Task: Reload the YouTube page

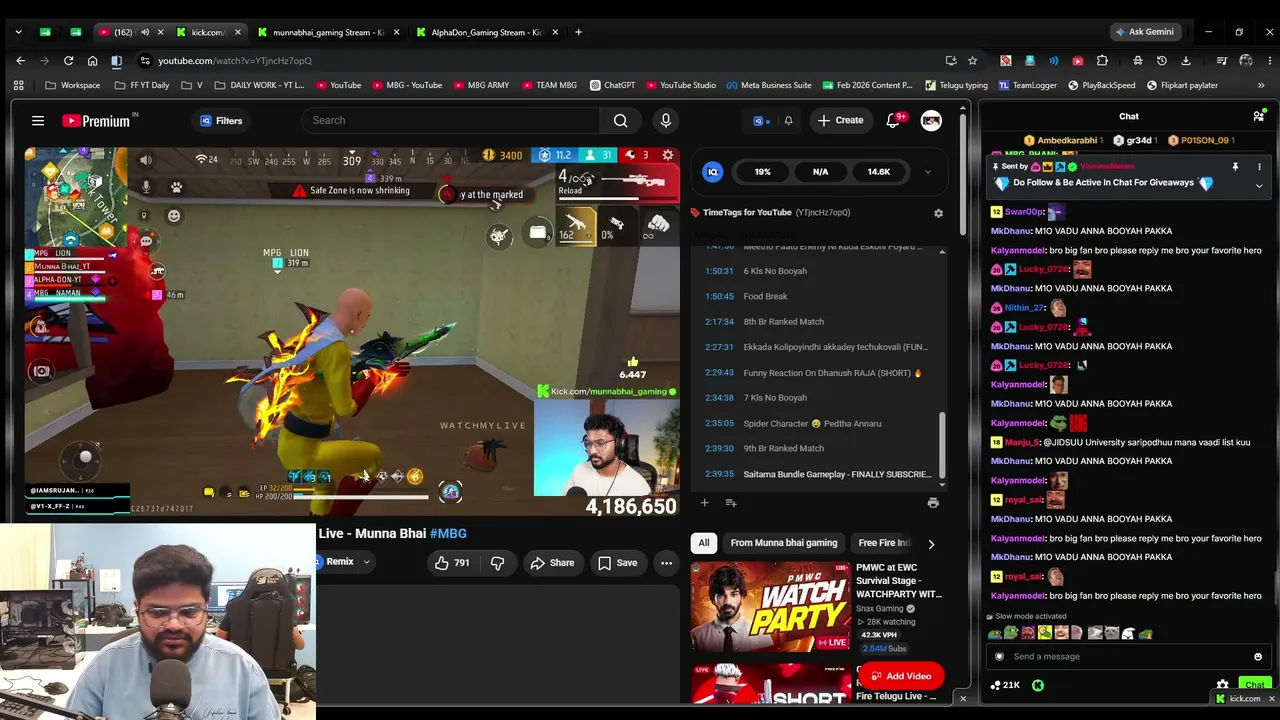Action: pyautogui.click(x=68, y=61)
